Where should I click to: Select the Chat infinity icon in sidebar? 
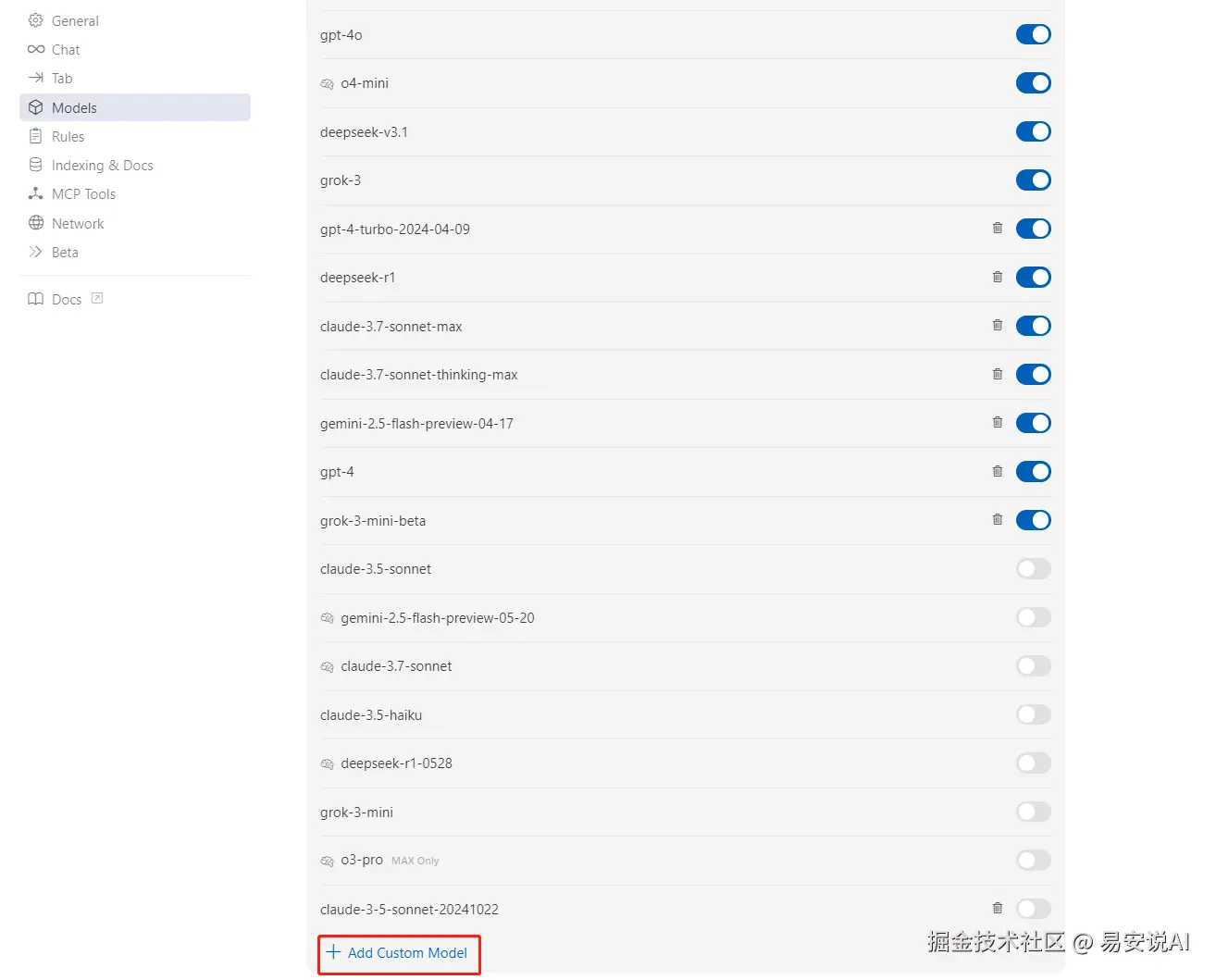[x=35, y=49]
